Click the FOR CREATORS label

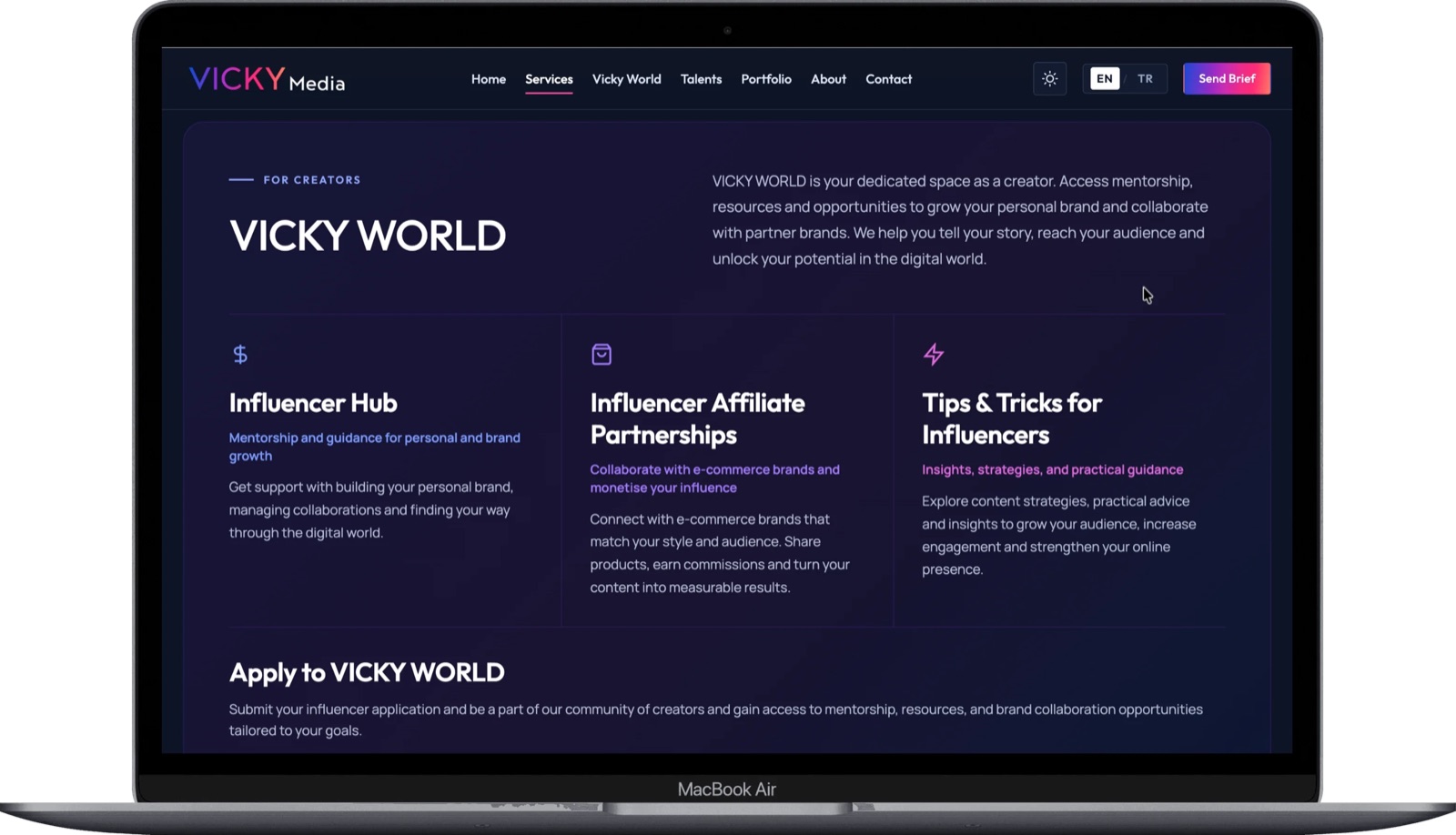(312, 180)
